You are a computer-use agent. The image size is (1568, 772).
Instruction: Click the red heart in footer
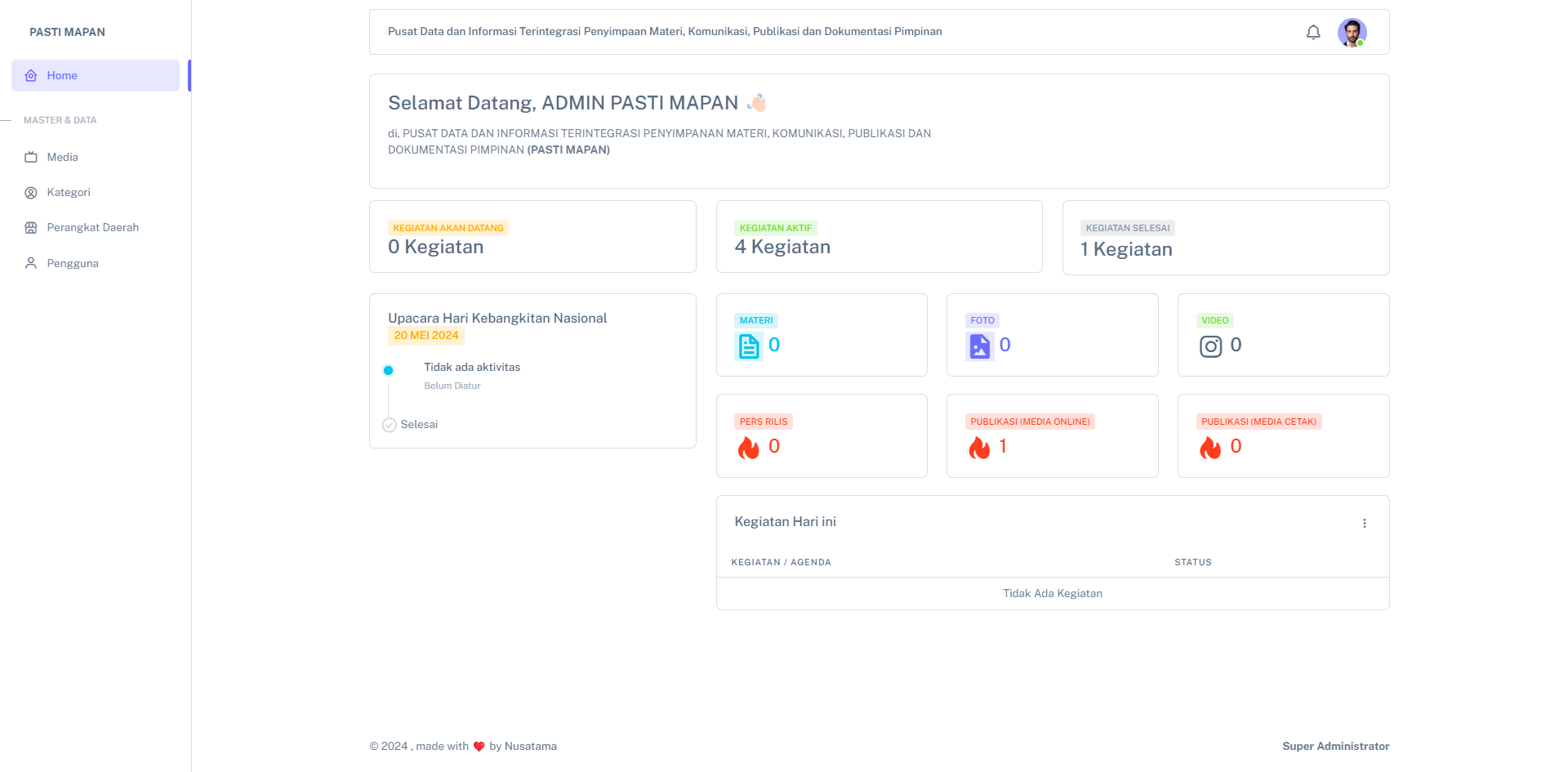point(479,747)
